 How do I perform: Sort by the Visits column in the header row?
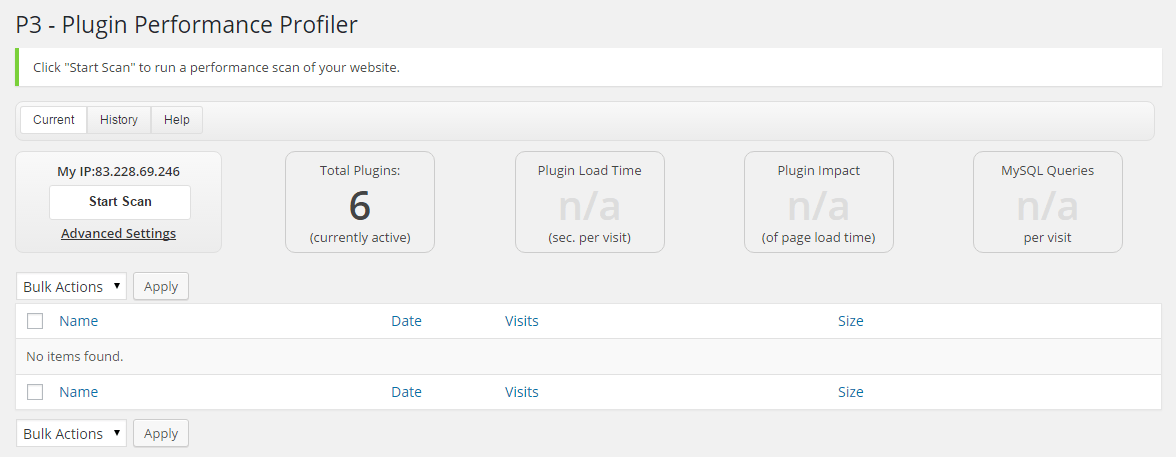pos(522,321)
